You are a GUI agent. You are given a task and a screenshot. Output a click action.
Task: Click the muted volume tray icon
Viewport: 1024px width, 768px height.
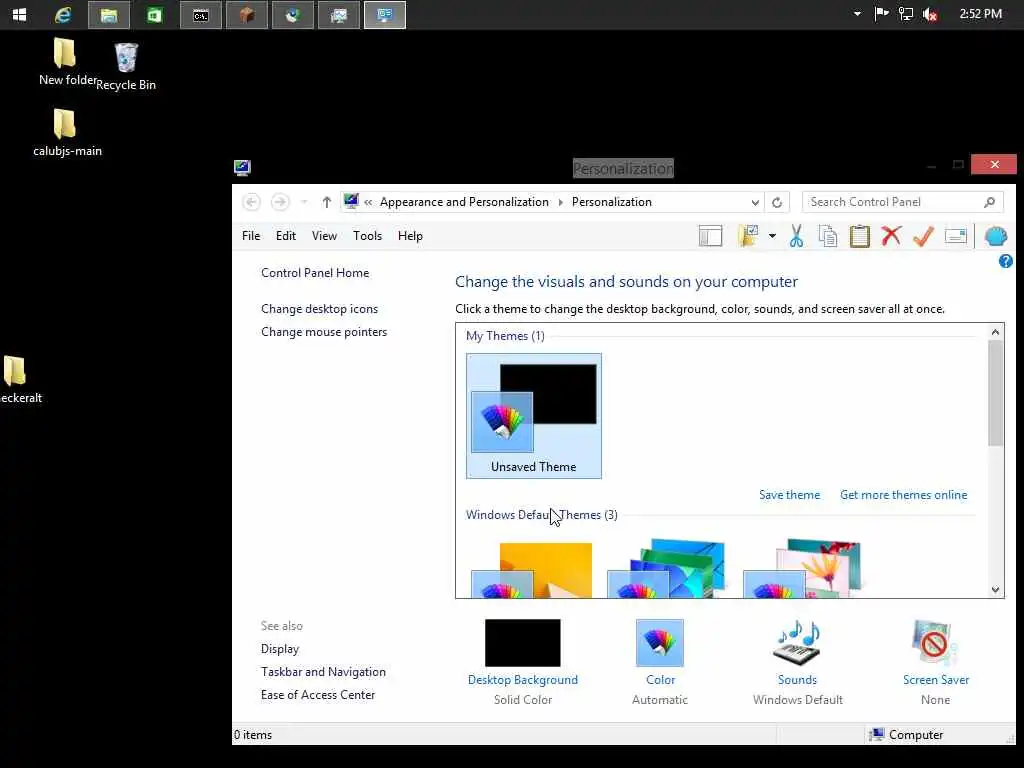[x=930, y=14]
